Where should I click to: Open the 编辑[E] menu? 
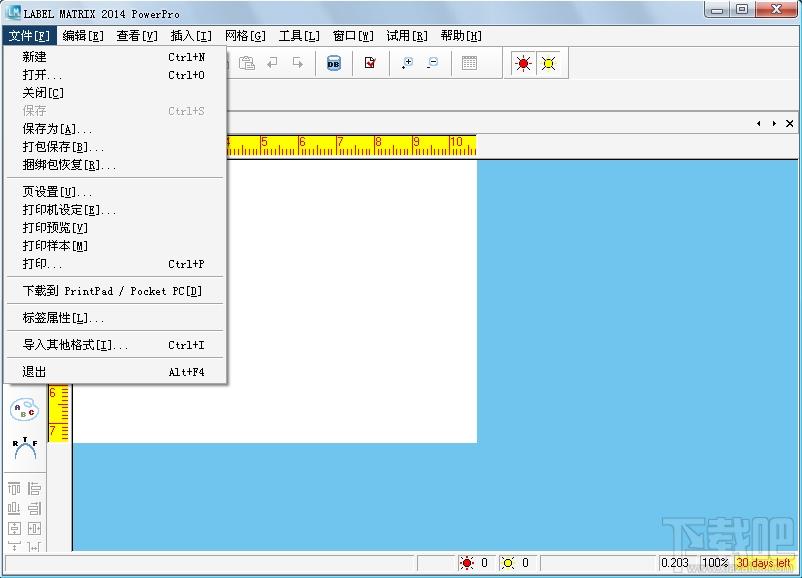click(x=83, y=36)
